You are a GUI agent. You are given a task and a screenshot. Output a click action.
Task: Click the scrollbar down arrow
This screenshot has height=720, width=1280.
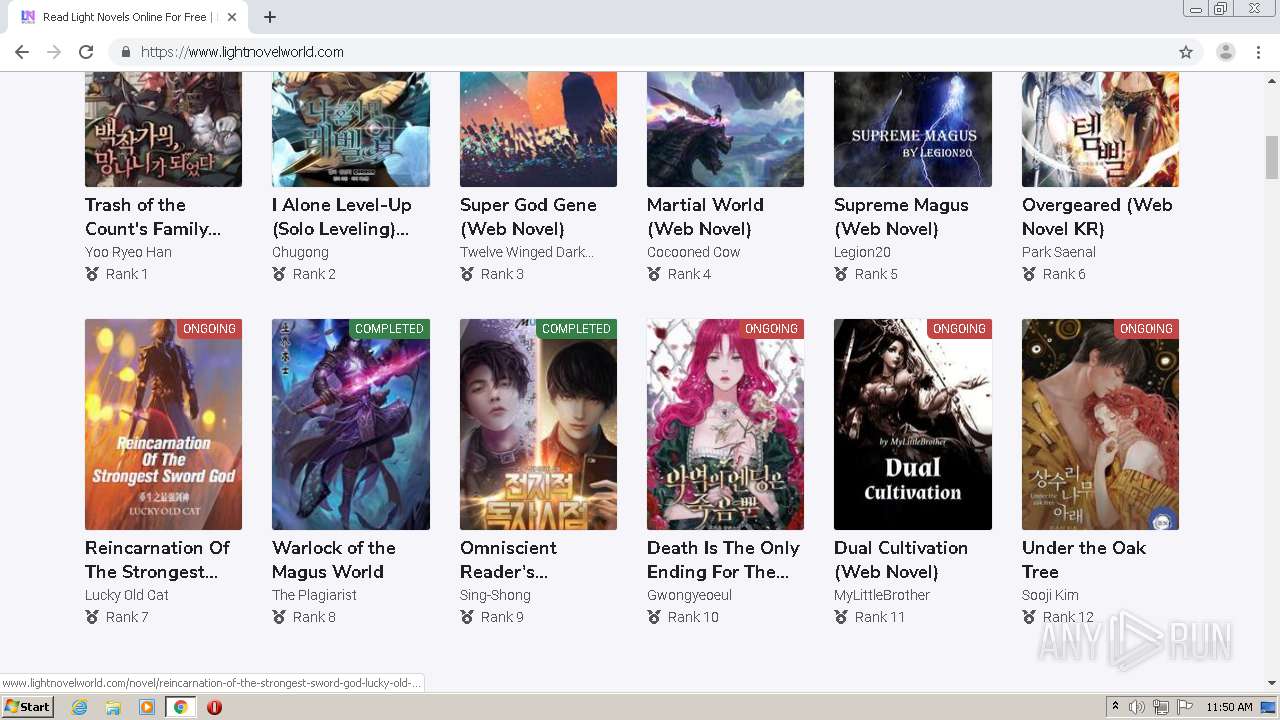1272,683
